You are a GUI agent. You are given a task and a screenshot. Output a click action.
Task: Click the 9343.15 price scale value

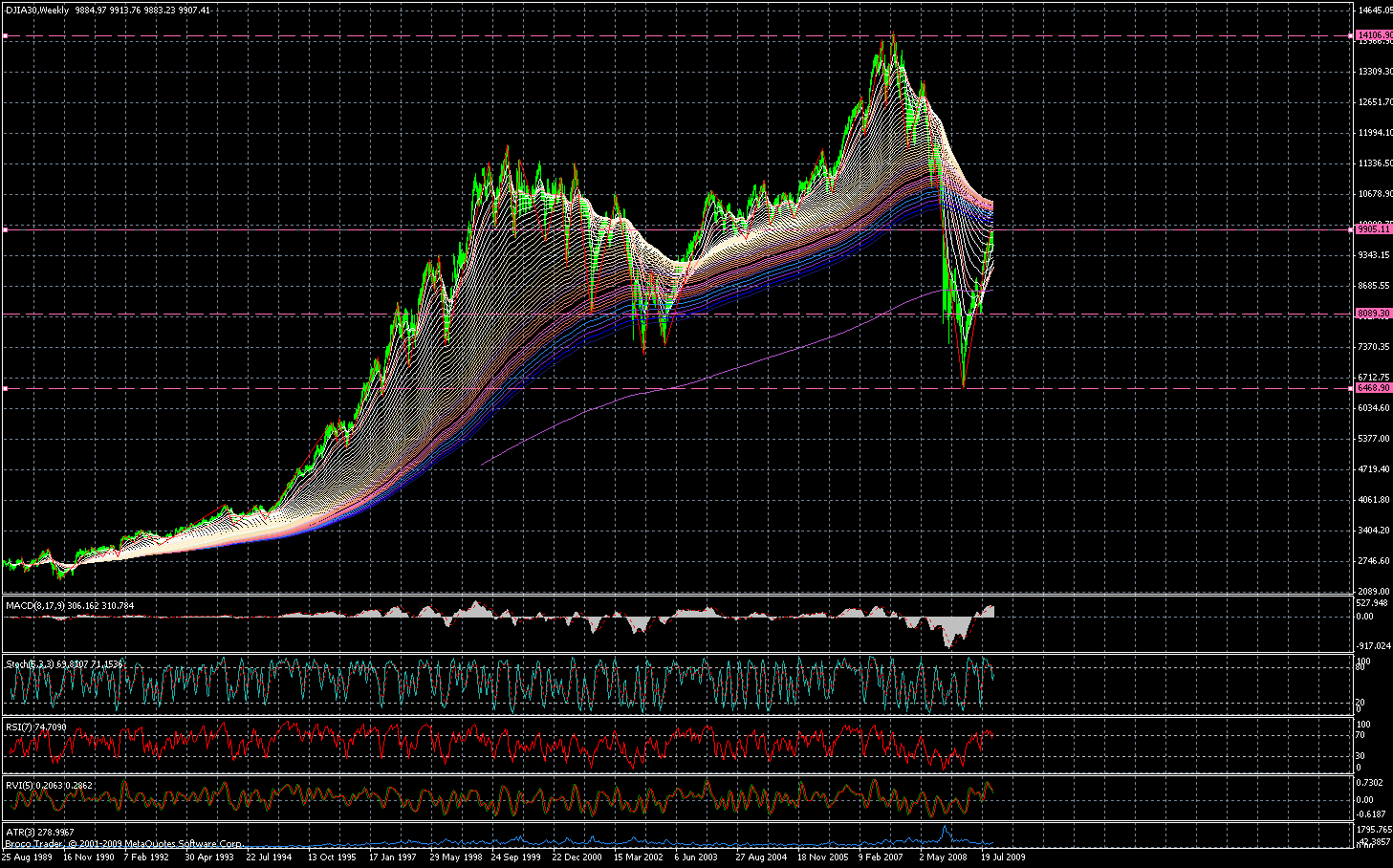(x=1375, y=254)
